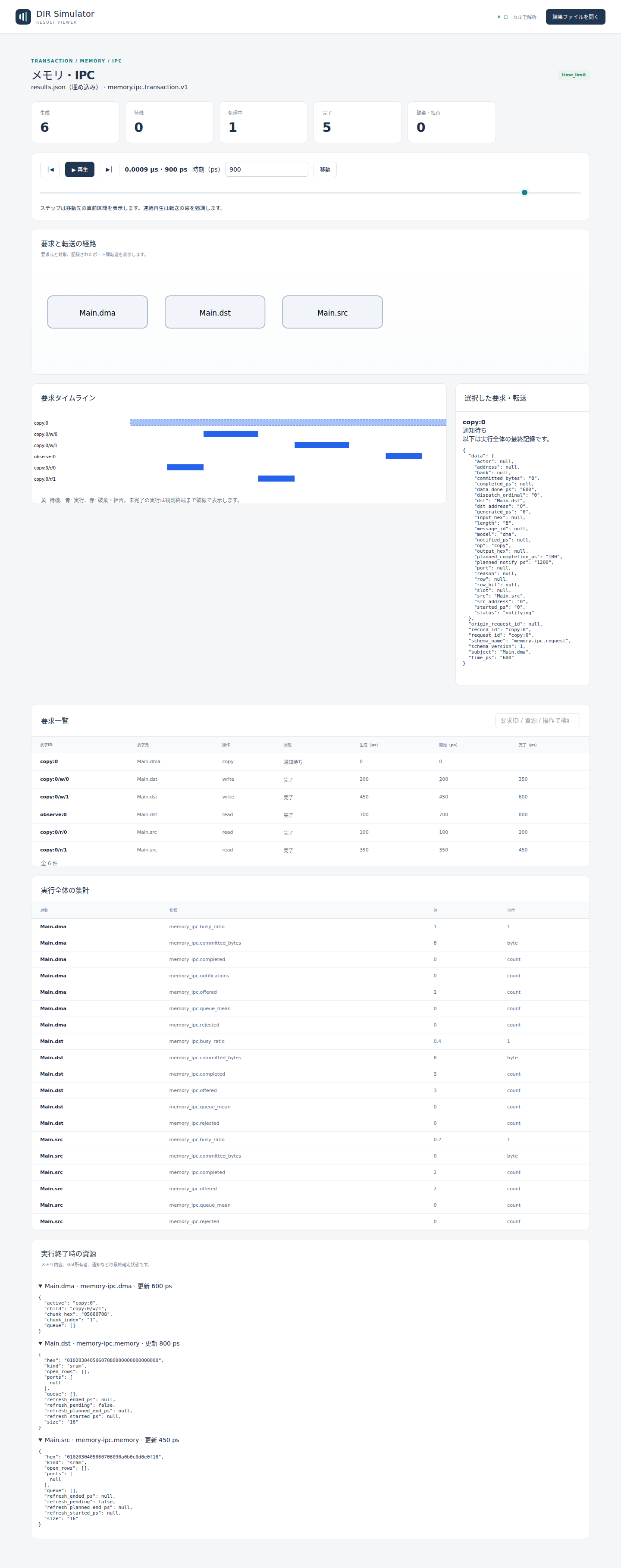Click the copy:0 dashed timeline bar

[x=288, y=423]
